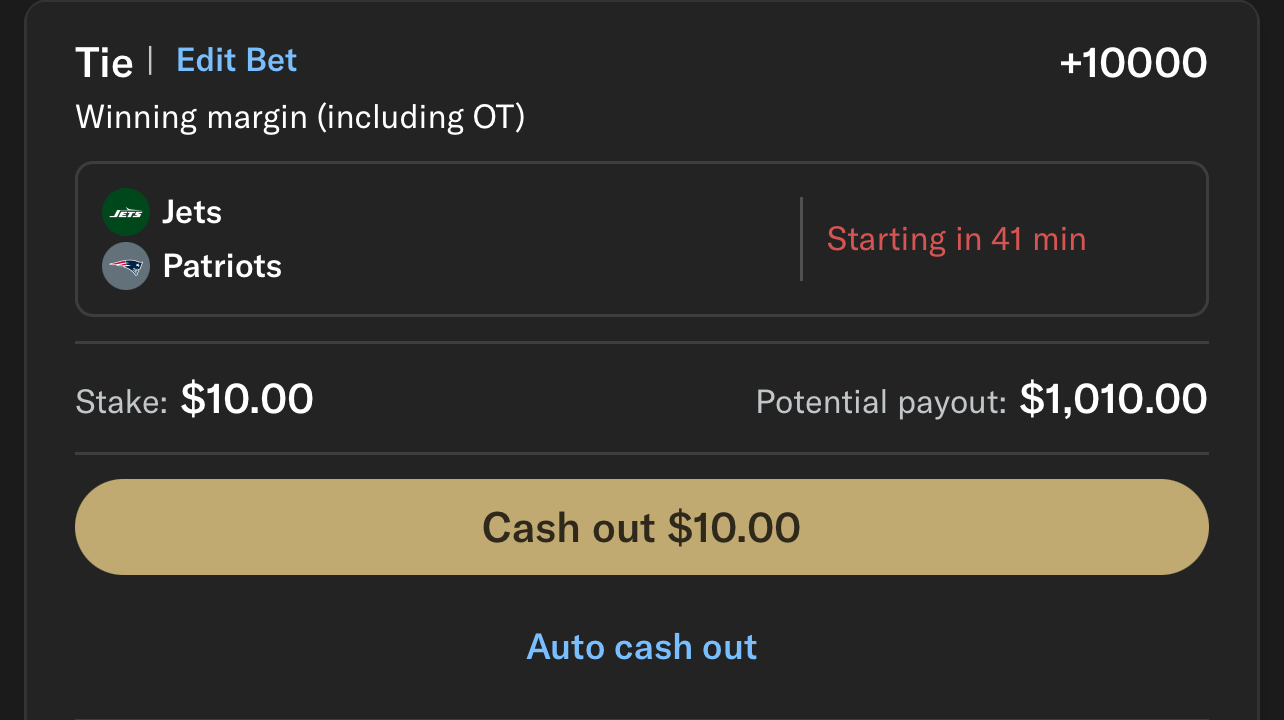Click the +10000 odds value
This screenshot has height=720, width=1284.
[x=1133, y=63]
